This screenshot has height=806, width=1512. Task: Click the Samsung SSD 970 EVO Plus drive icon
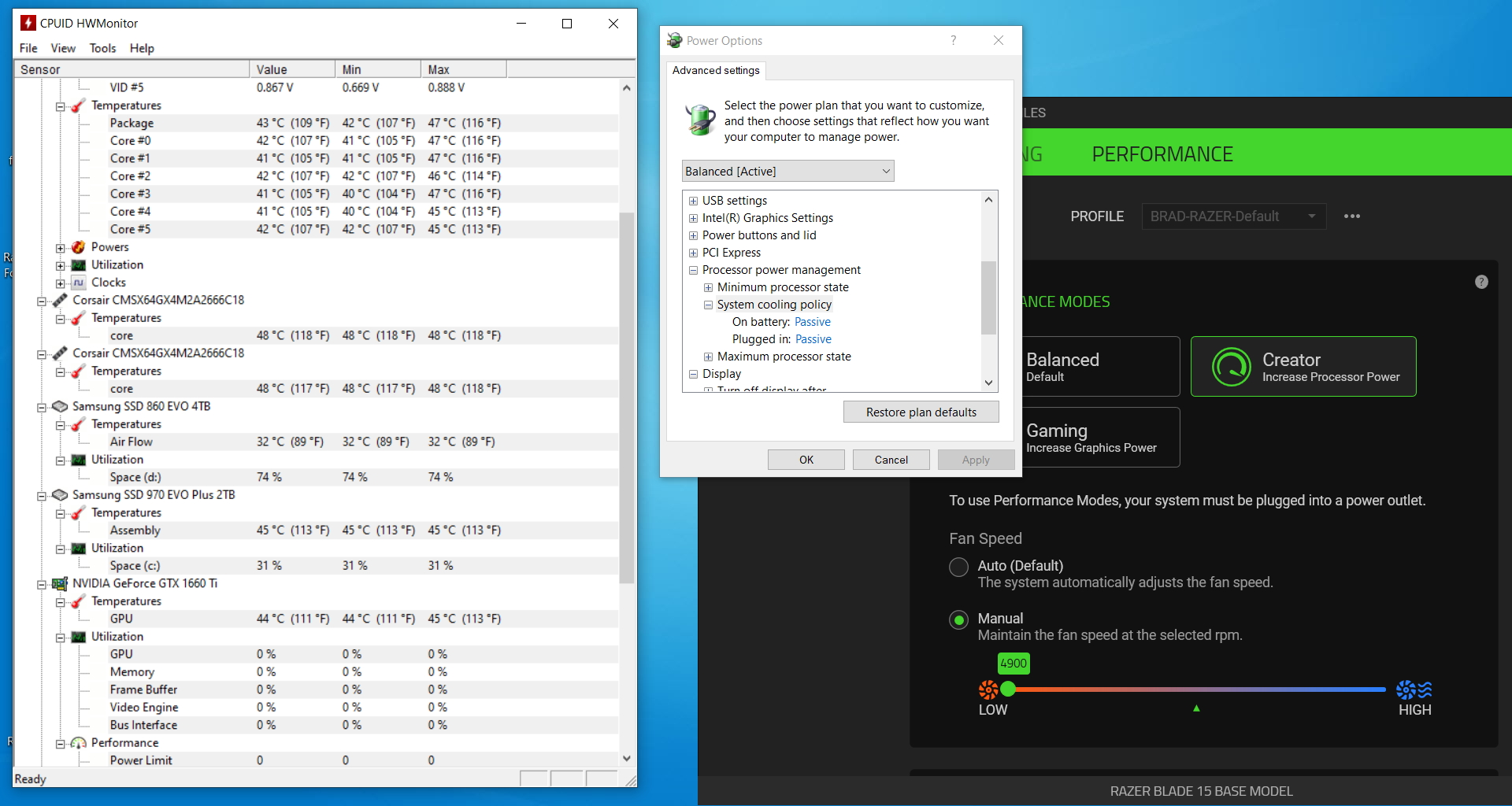coord(60,495)
